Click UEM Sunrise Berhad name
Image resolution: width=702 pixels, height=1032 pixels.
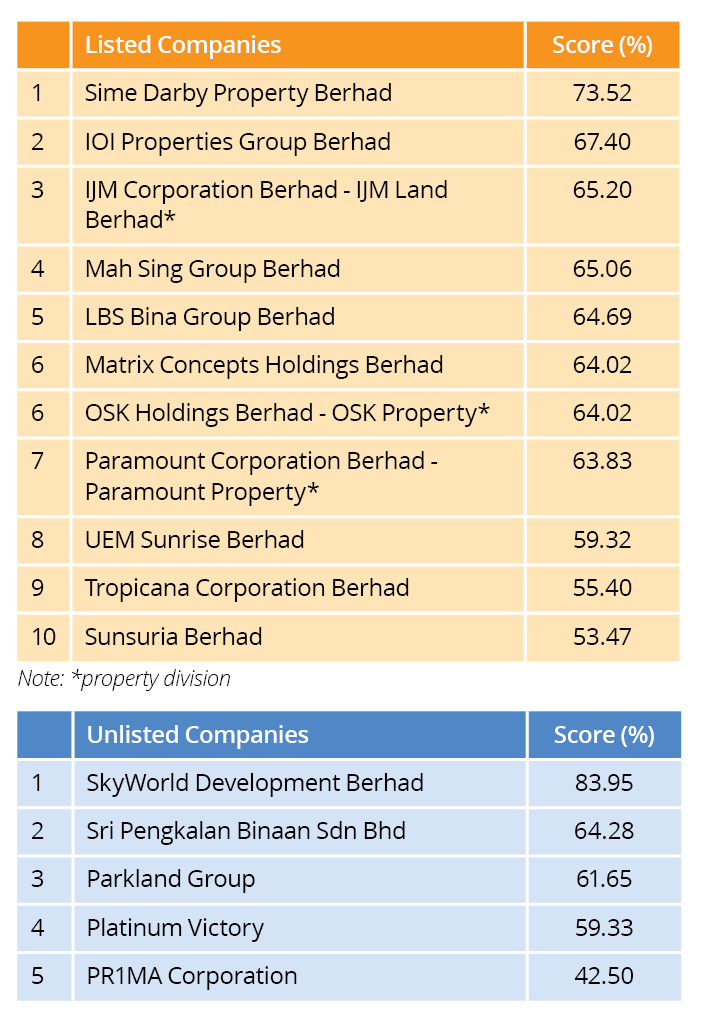pos(195,540)
